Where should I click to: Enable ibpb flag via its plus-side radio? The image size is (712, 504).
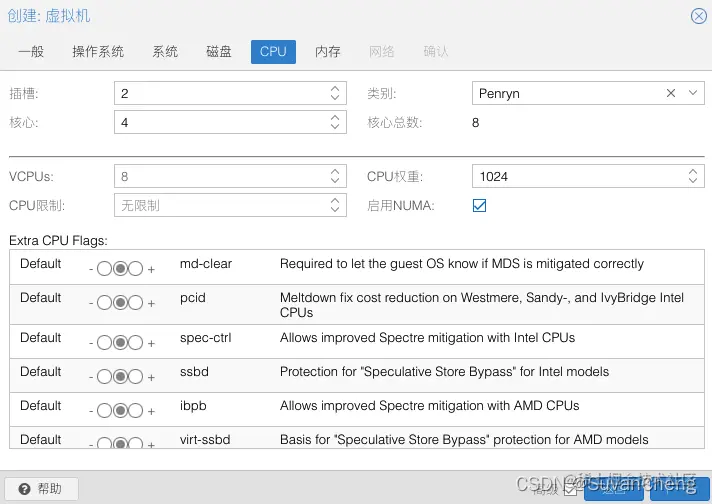[135, 410]
